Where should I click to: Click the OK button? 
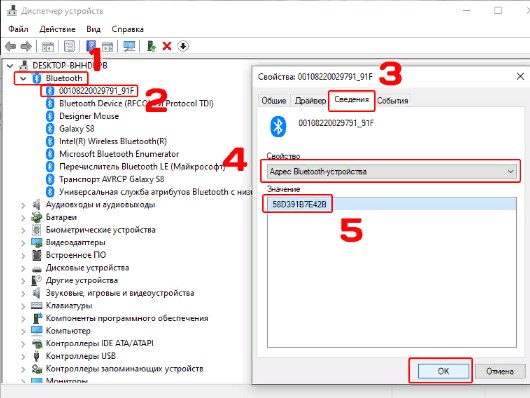[x=443, y=371]
